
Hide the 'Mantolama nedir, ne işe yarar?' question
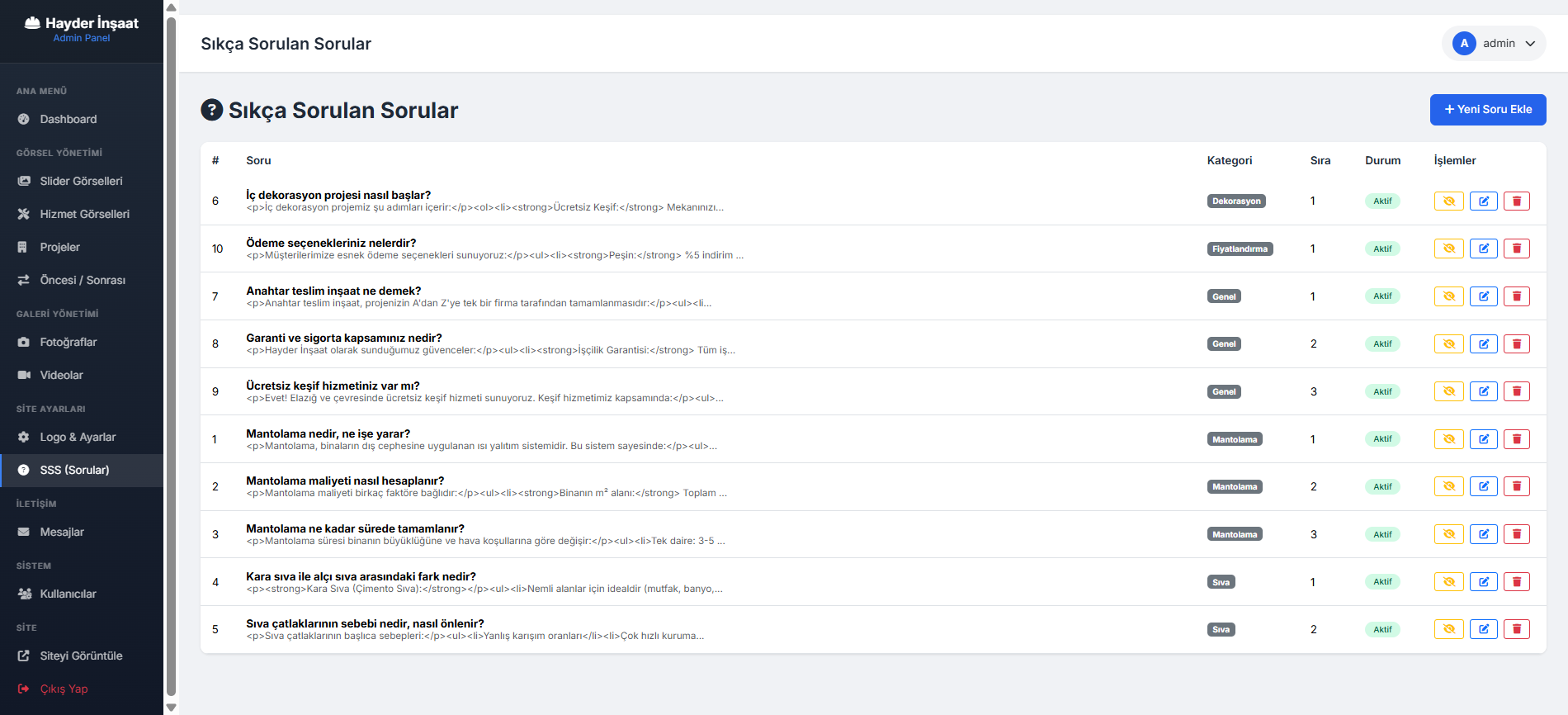point(1448,439)
